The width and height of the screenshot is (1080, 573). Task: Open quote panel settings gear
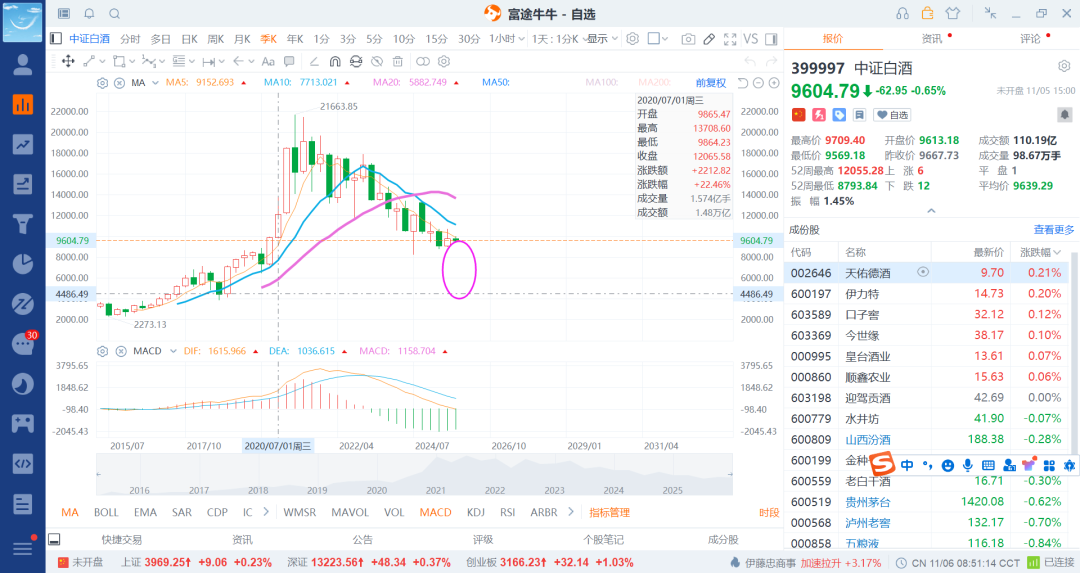pos(1064,66)
